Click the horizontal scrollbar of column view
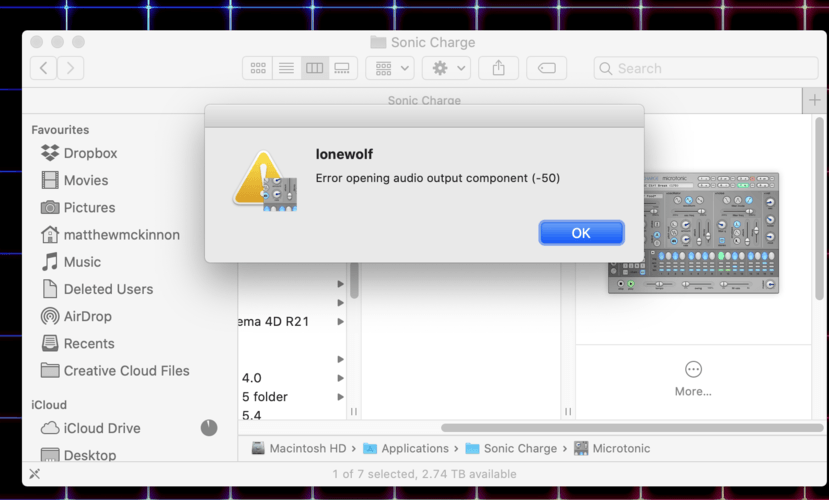This screenshot has height=500, width=829. tap(632, 428)
